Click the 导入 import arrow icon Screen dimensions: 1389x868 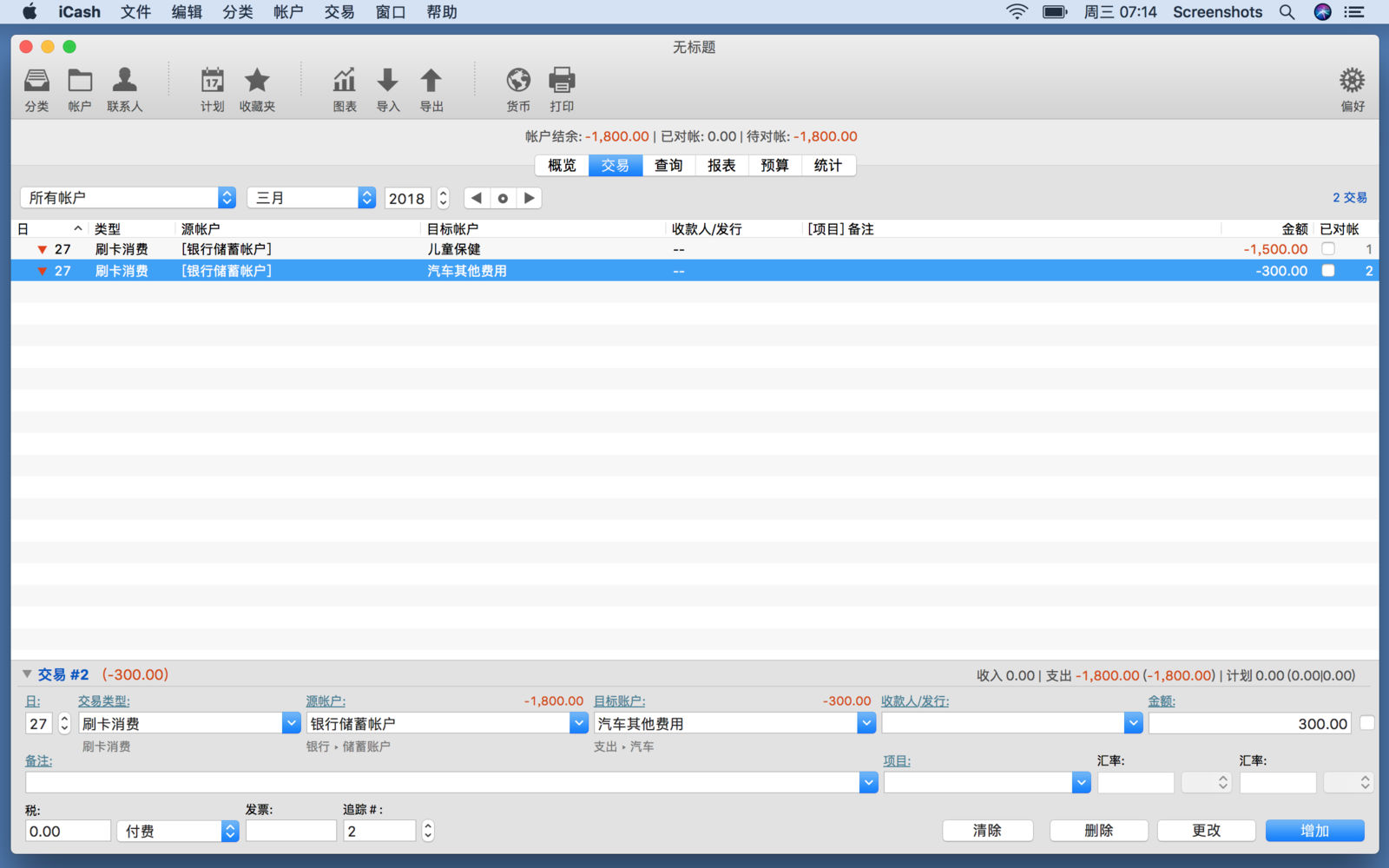pyautogui.click(x=388, y=89)
